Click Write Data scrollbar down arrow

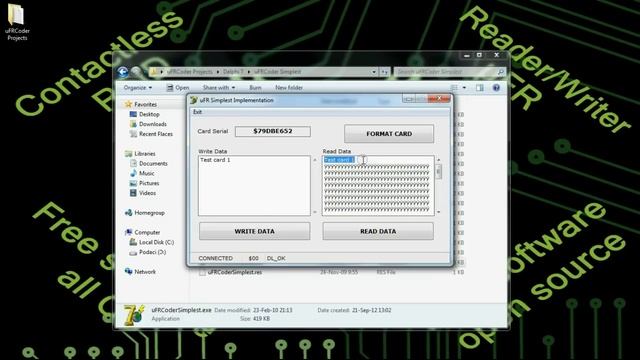point(315,212)
